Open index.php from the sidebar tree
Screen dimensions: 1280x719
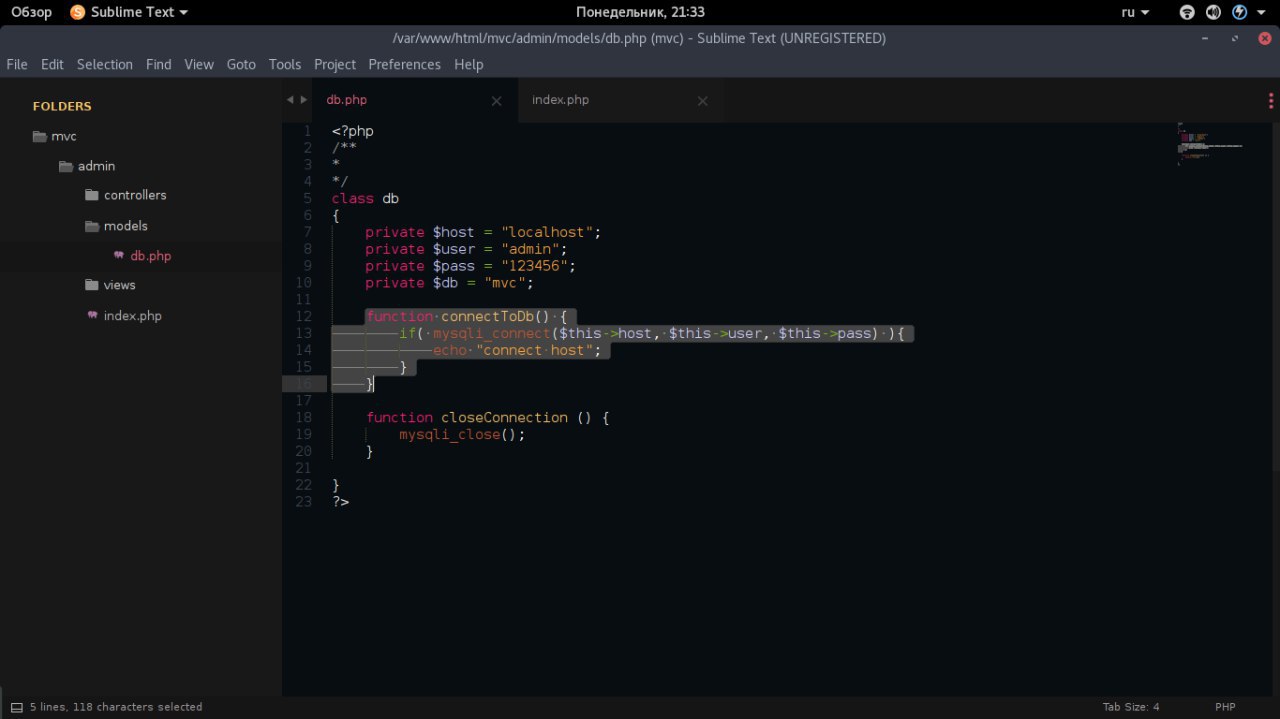point(132,316)
